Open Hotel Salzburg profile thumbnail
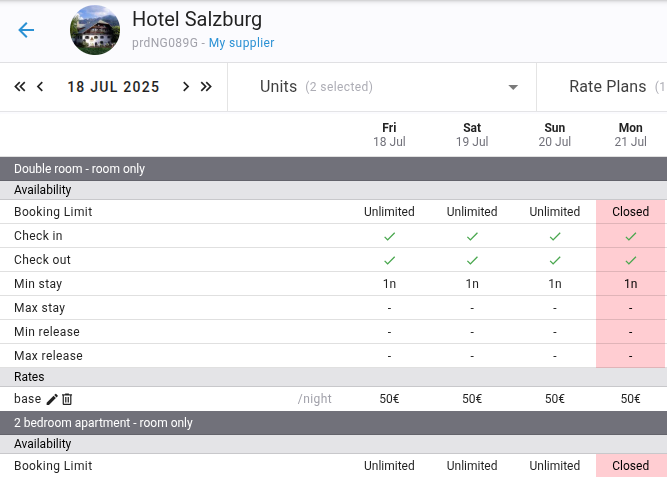Screen dimensions: 667x477 coord(95,30)
